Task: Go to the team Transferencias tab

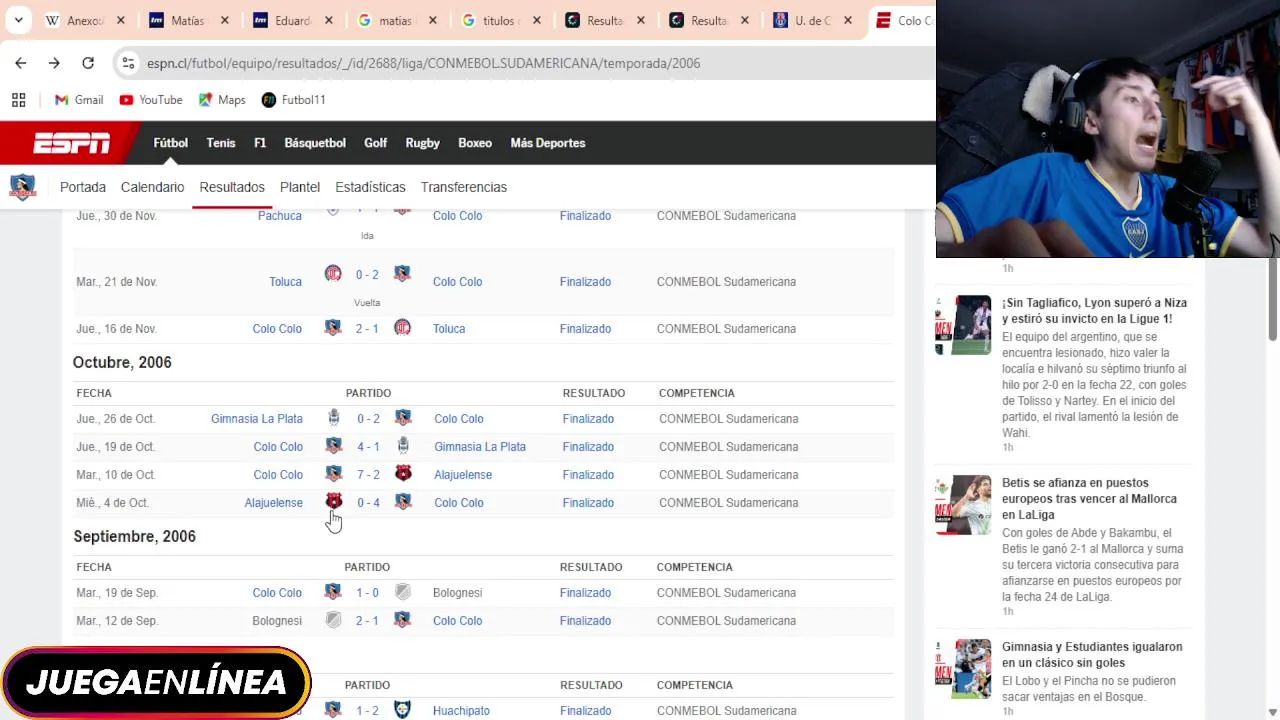Action: [x=464, y=187]
